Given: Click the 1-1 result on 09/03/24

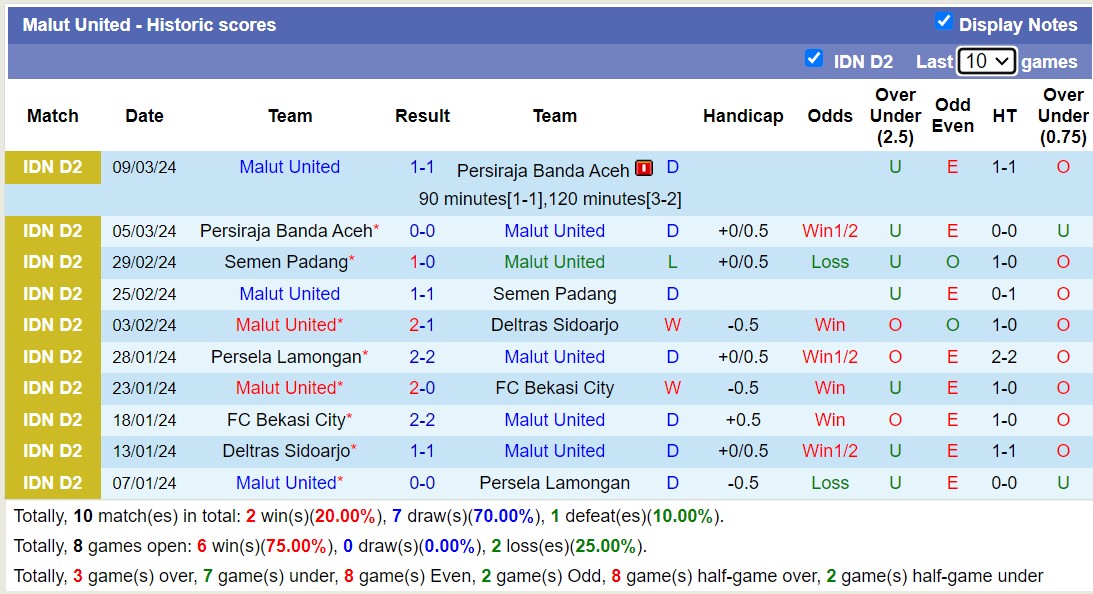Looking at the screenshot, I should click(x=422, y=167).
